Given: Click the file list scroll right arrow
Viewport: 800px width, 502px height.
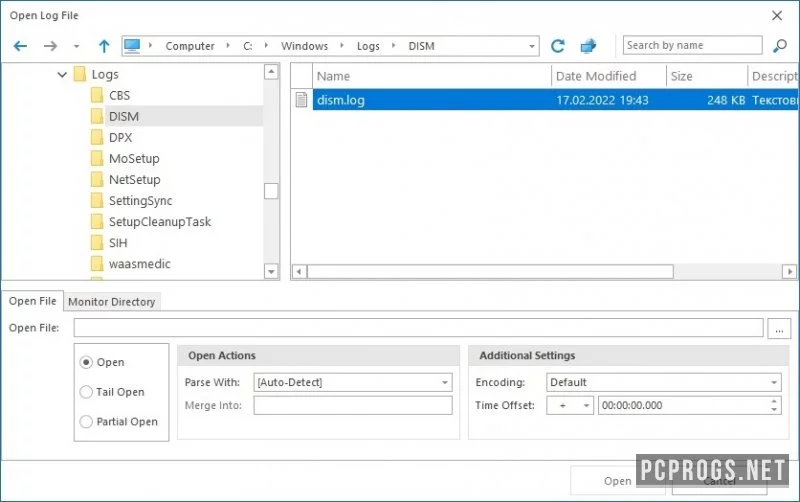Looking at the screenshot, I should pyautogui.click(x=789, y=271).
